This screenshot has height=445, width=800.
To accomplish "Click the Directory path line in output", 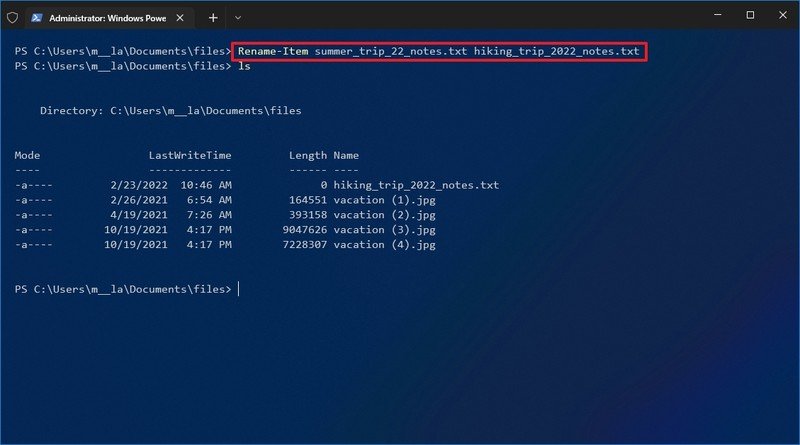I will 170,111.
